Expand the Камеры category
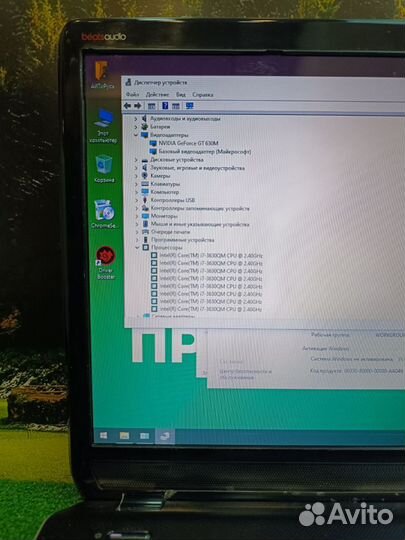Image resolution: width=405 pixels, height=540 pixels. coord(136,176)
